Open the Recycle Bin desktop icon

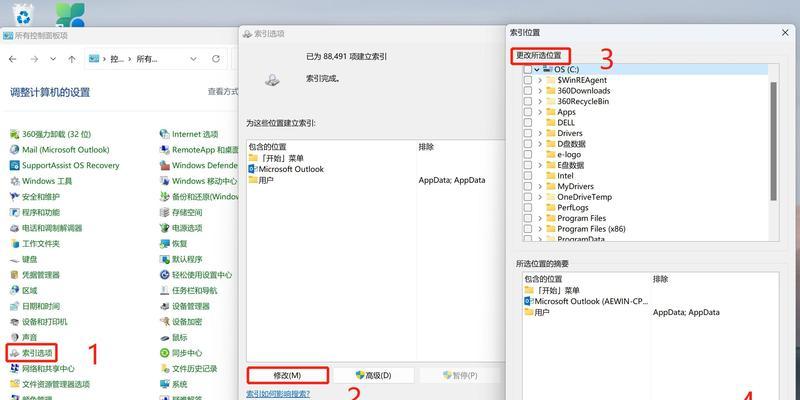[24, 13]
